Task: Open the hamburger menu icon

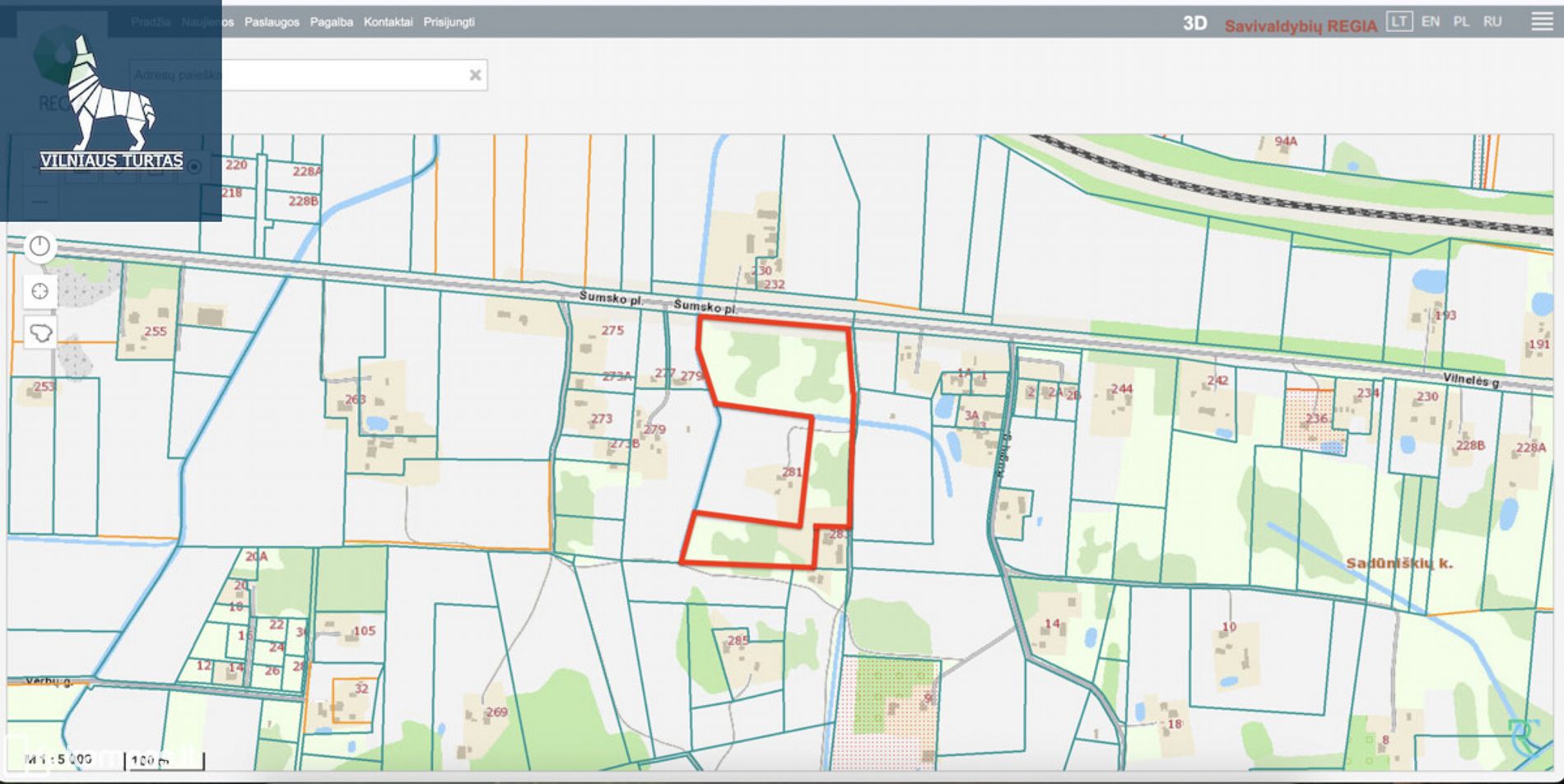Action: [x=1542, y=22]
